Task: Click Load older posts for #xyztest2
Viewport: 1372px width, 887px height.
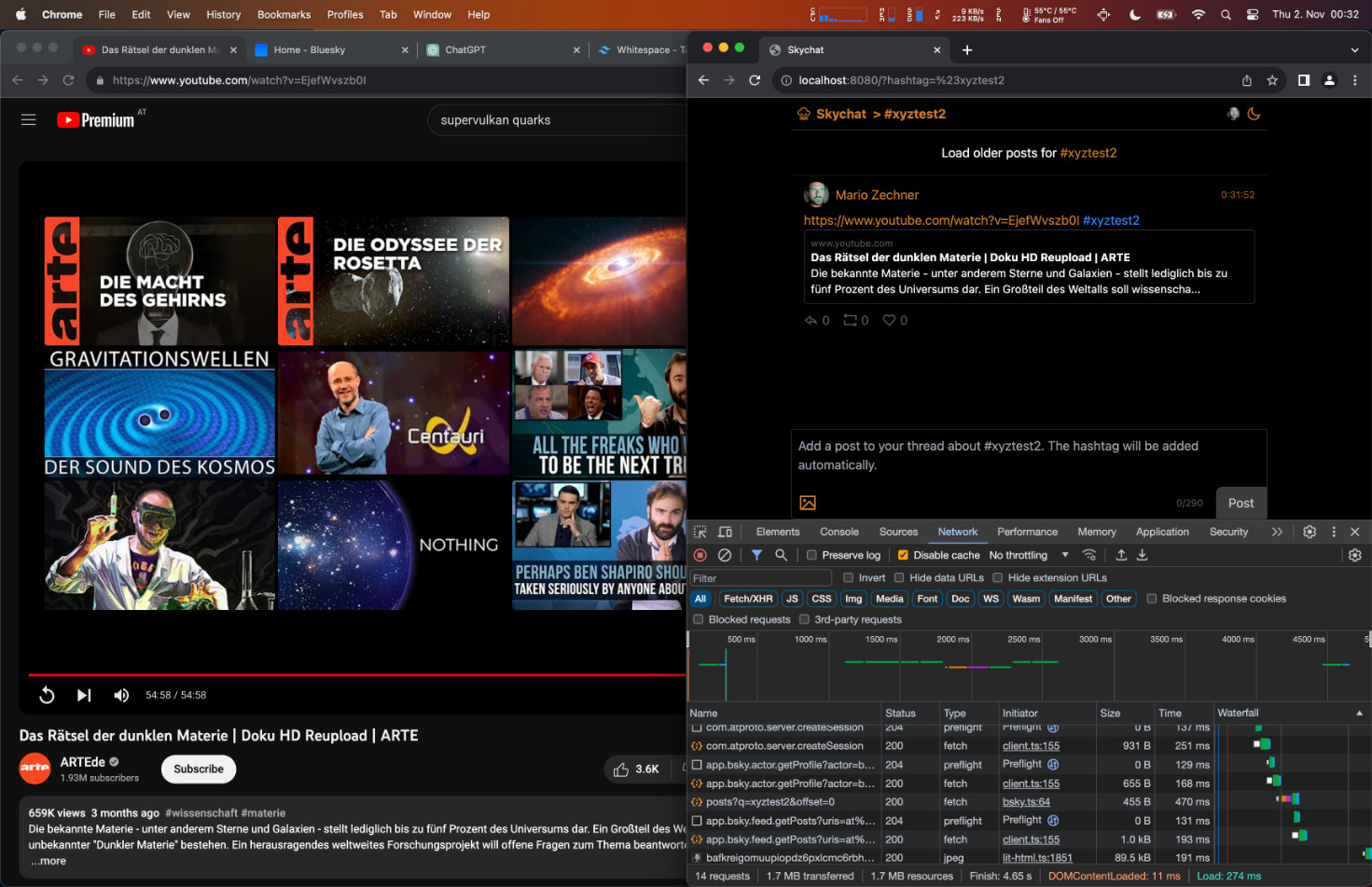Action: [x=1029, y=153]
